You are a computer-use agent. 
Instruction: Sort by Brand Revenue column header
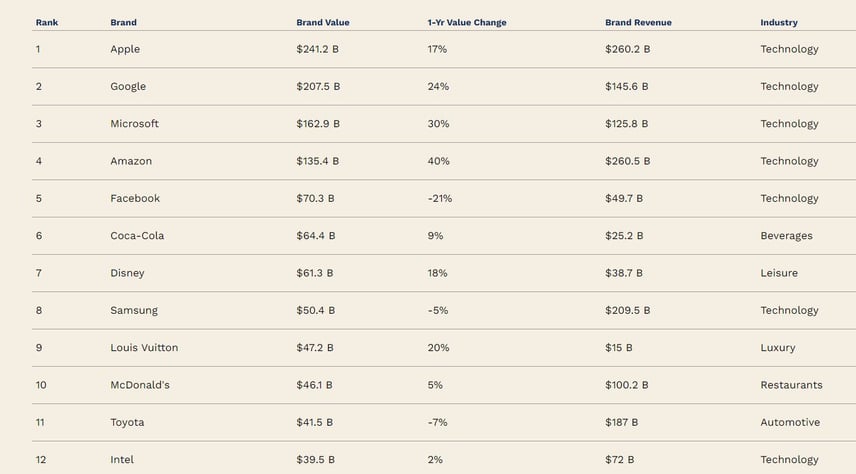point(638,22)
